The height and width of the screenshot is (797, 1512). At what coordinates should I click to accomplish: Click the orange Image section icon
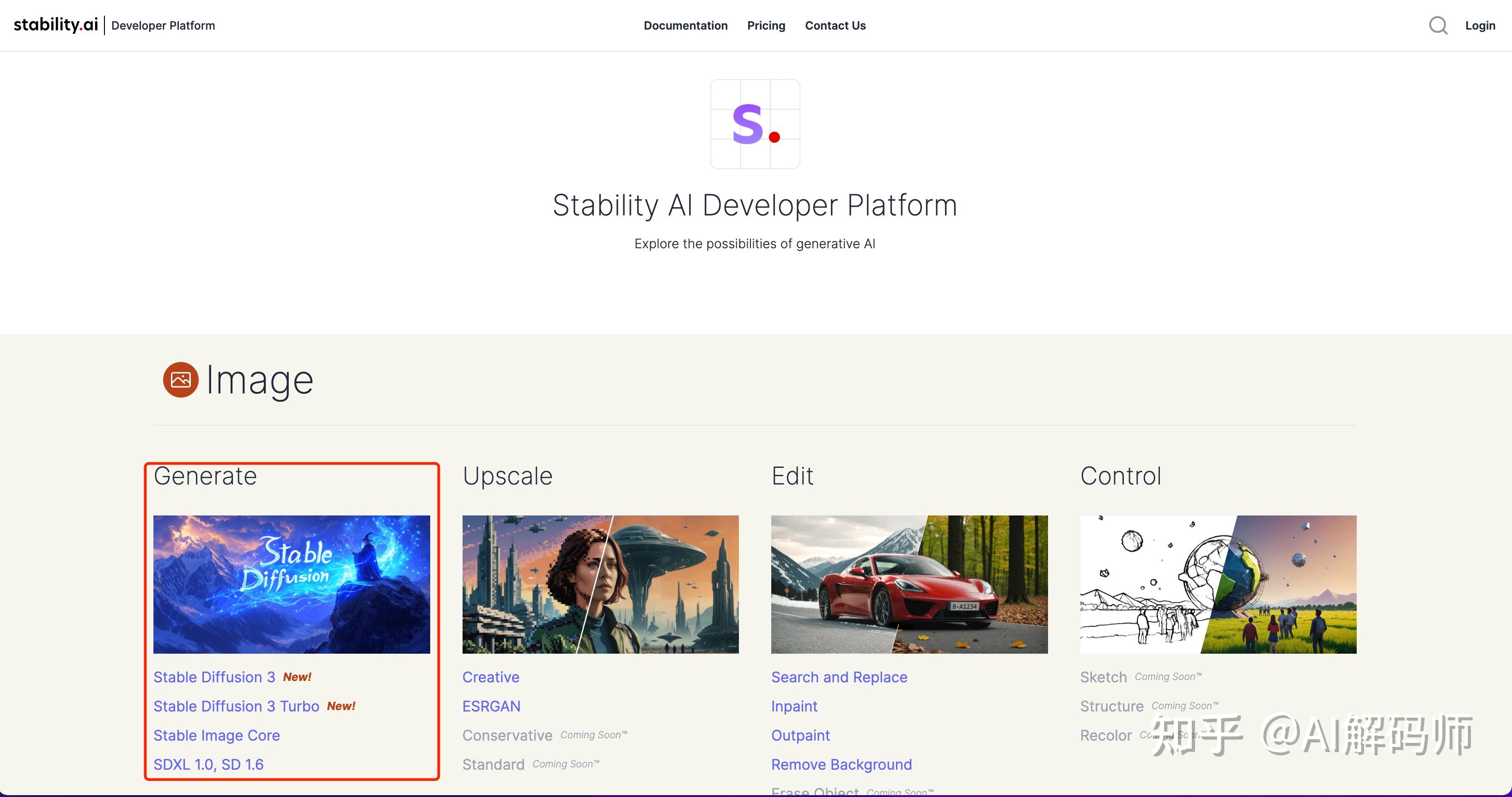click(180, 380)
